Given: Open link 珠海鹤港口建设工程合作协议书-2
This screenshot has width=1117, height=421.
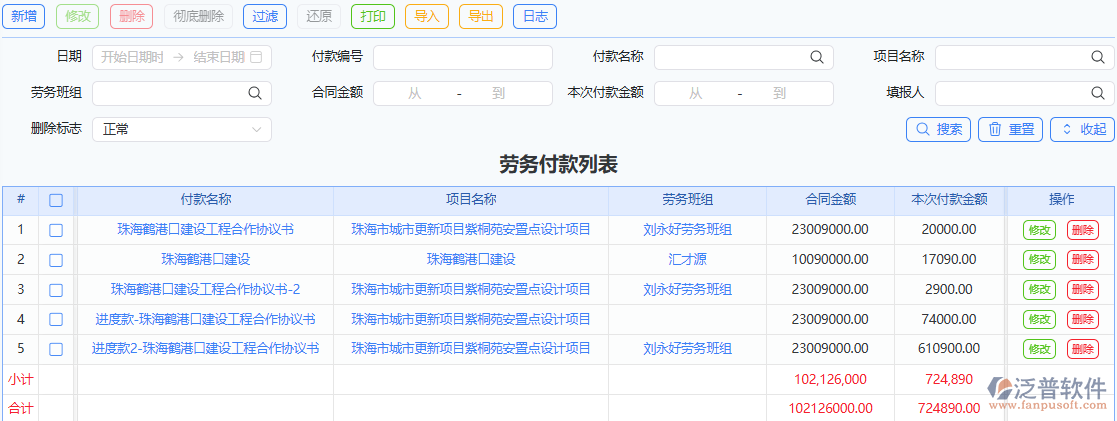Looking at the screenshot, I should point(205,289).
